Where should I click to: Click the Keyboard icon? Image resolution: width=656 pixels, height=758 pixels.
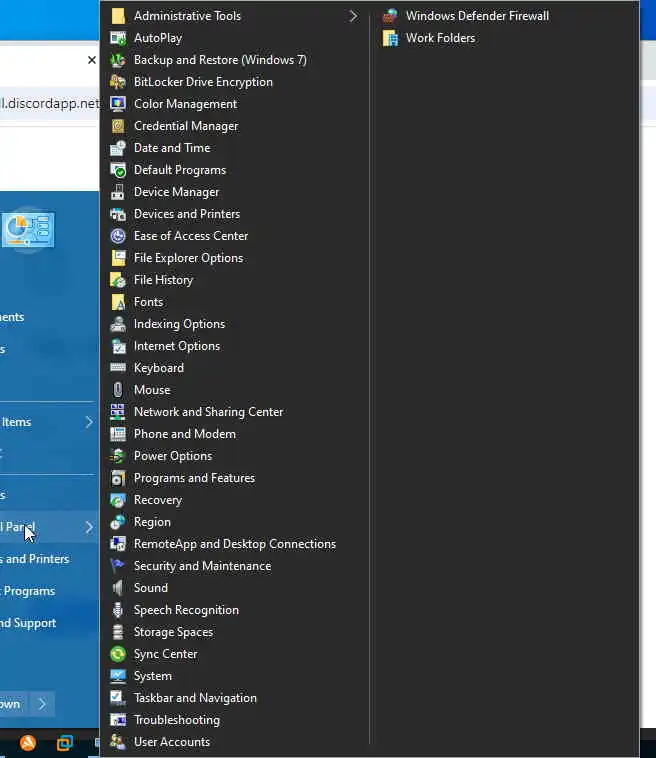118,368
